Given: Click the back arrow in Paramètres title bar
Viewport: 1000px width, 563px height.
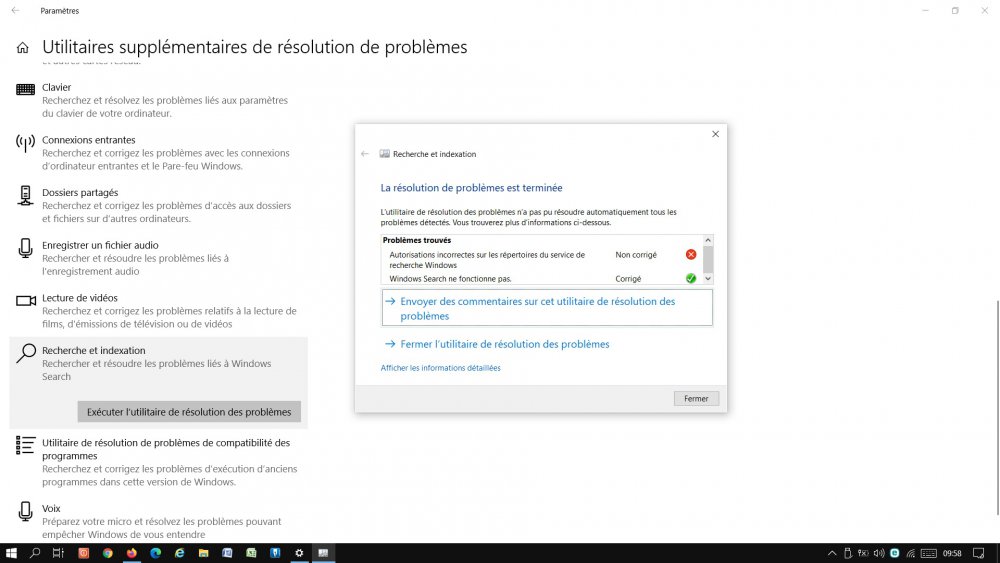Looking at the screenshot, I should [15, 11].
